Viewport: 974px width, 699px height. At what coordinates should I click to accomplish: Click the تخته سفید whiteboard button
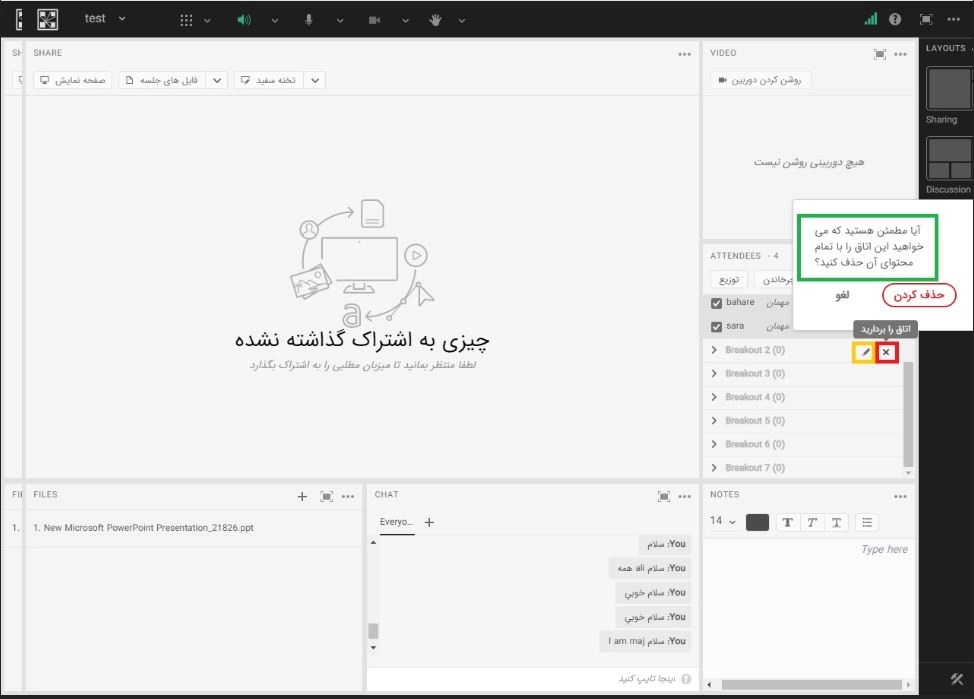click(x=268, y=80)
